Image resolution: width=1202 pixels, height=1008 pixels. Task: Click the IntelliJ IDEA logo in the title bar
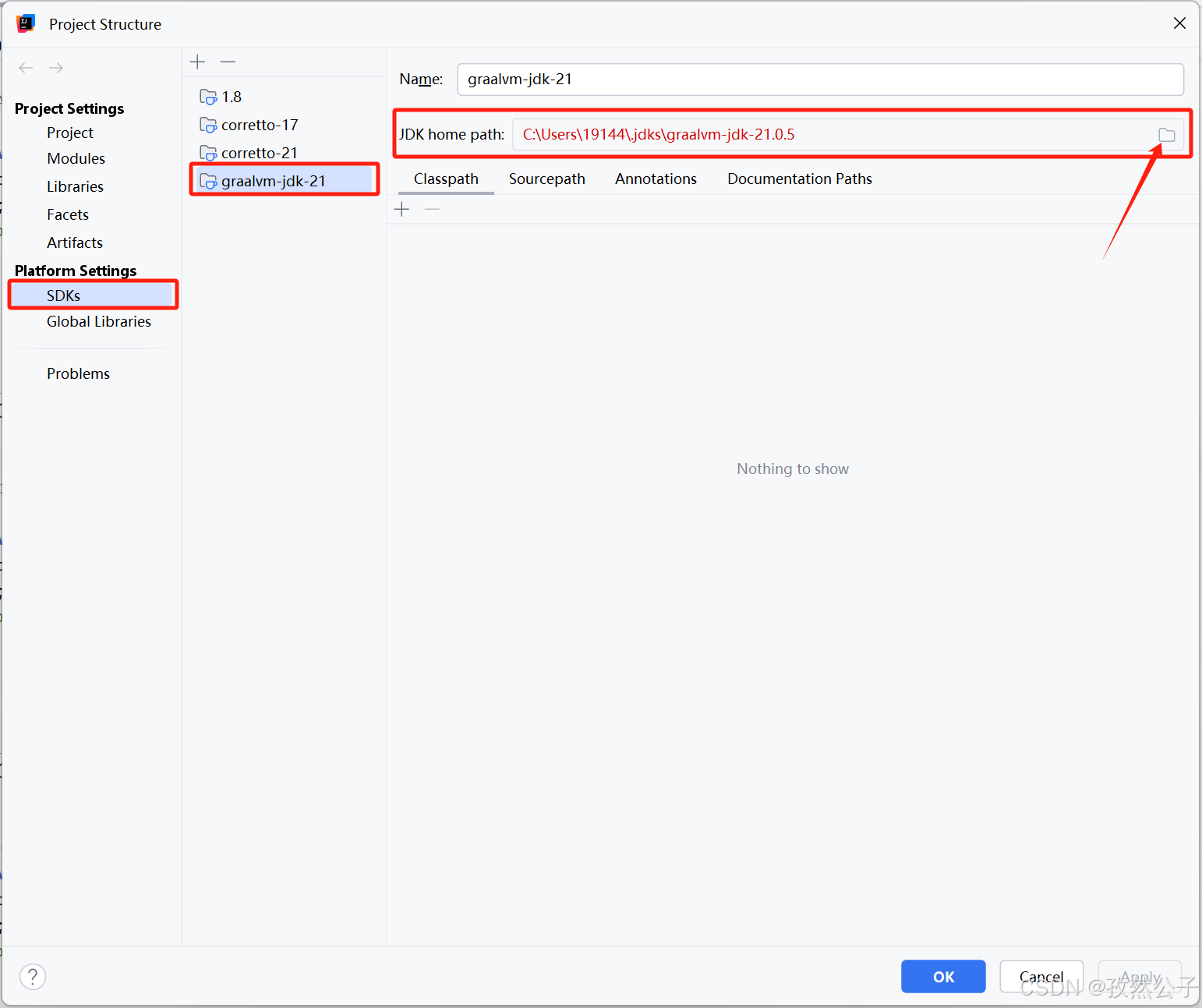click(x=26, y=23)
